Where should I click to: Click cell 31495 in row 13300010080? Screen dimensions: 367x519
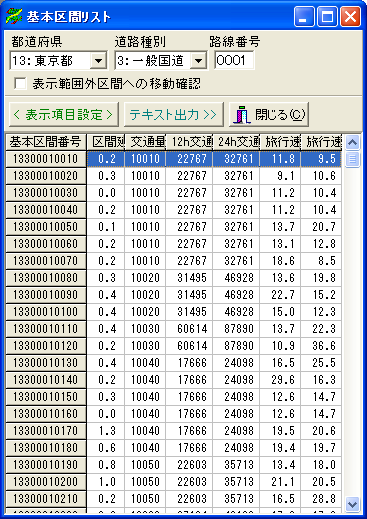coord(189,278)
